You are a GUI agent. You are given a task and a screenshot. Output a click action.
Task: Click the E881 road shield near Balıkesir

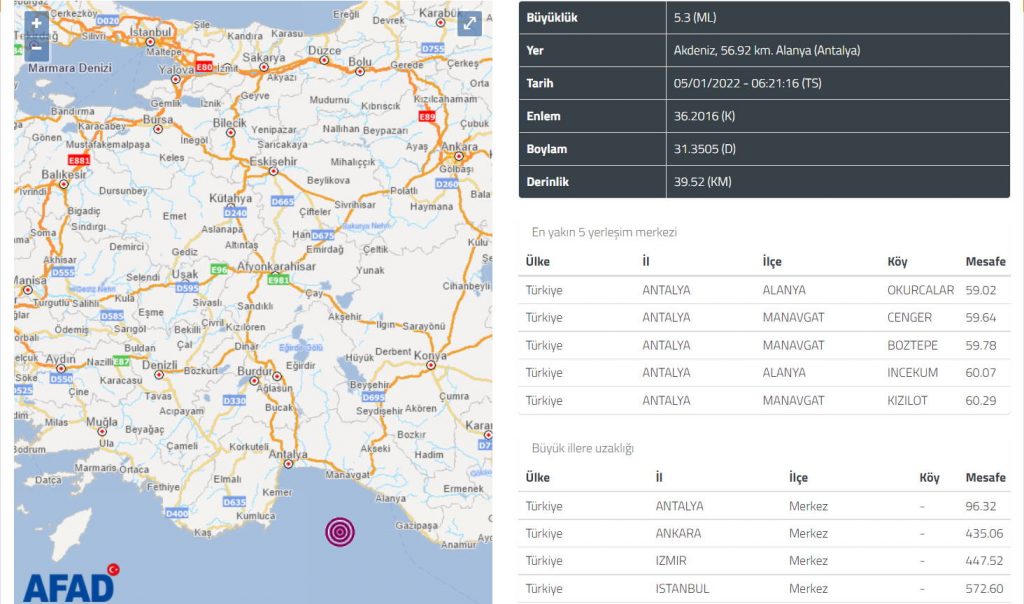79,159
